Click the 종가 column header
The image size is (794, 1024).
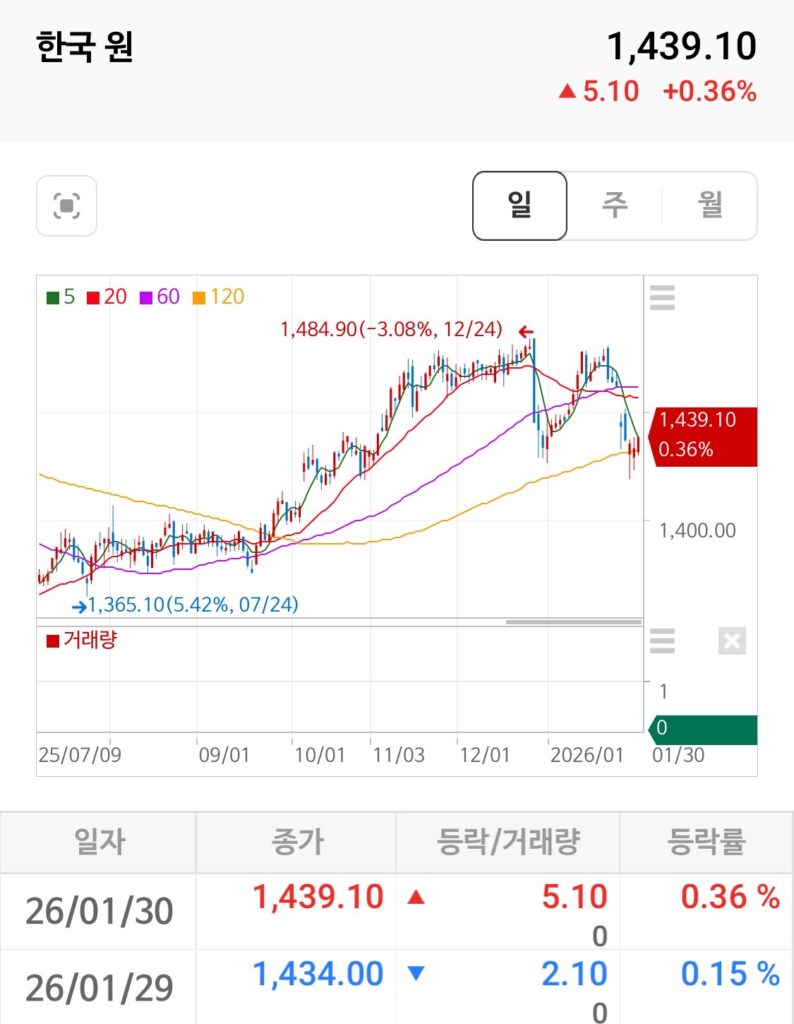tap(297, 842)
